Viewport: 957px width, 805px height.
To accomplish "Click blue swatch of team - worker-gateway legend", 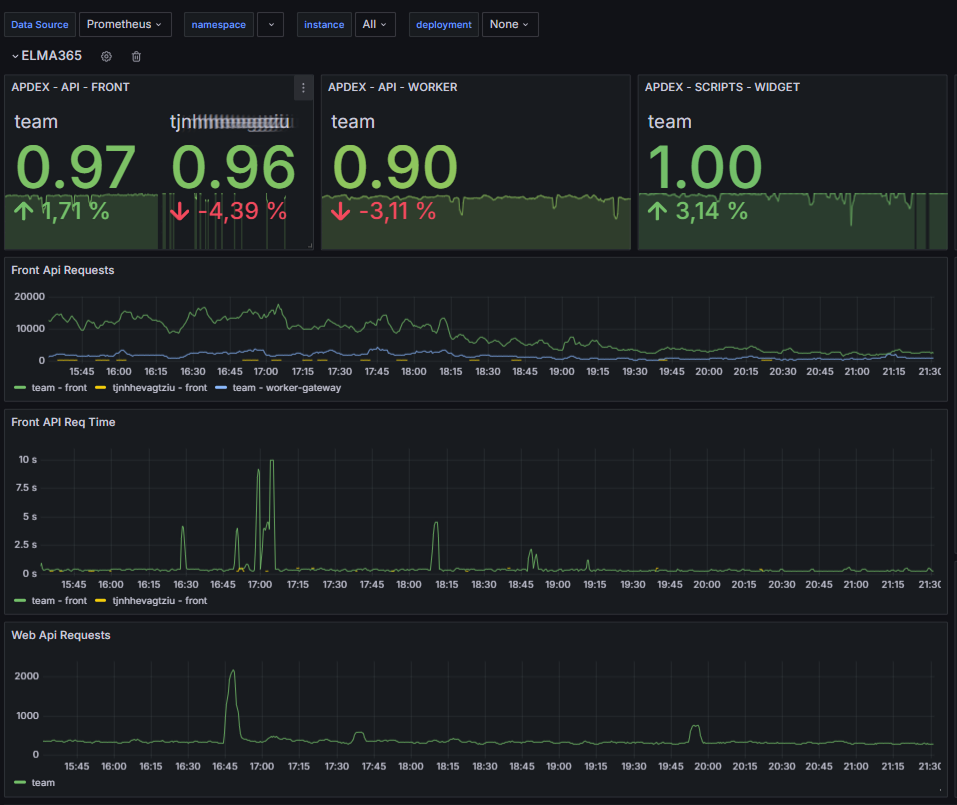I will click(221, 388).
